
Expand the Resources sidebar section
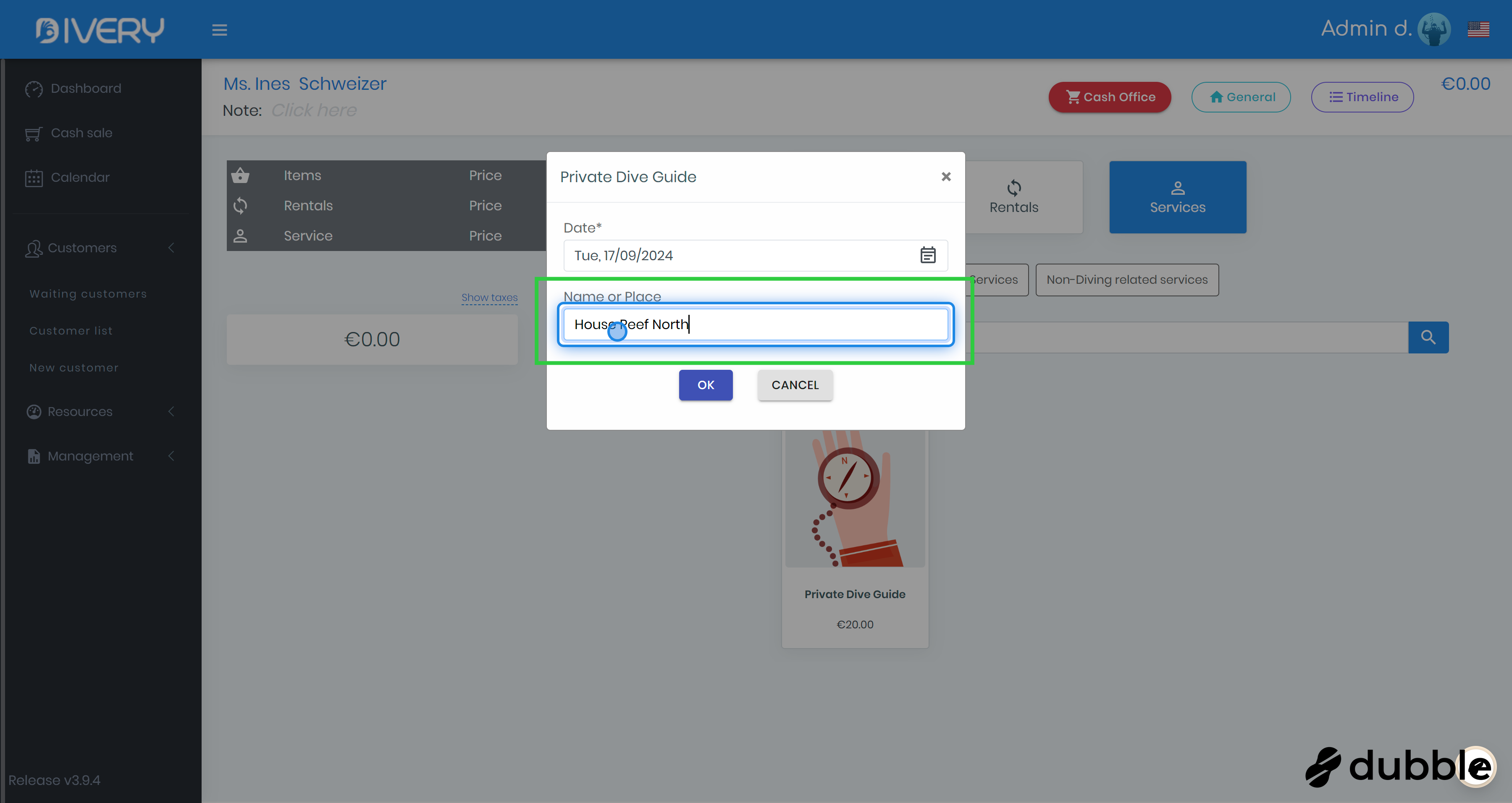[80, 412]
